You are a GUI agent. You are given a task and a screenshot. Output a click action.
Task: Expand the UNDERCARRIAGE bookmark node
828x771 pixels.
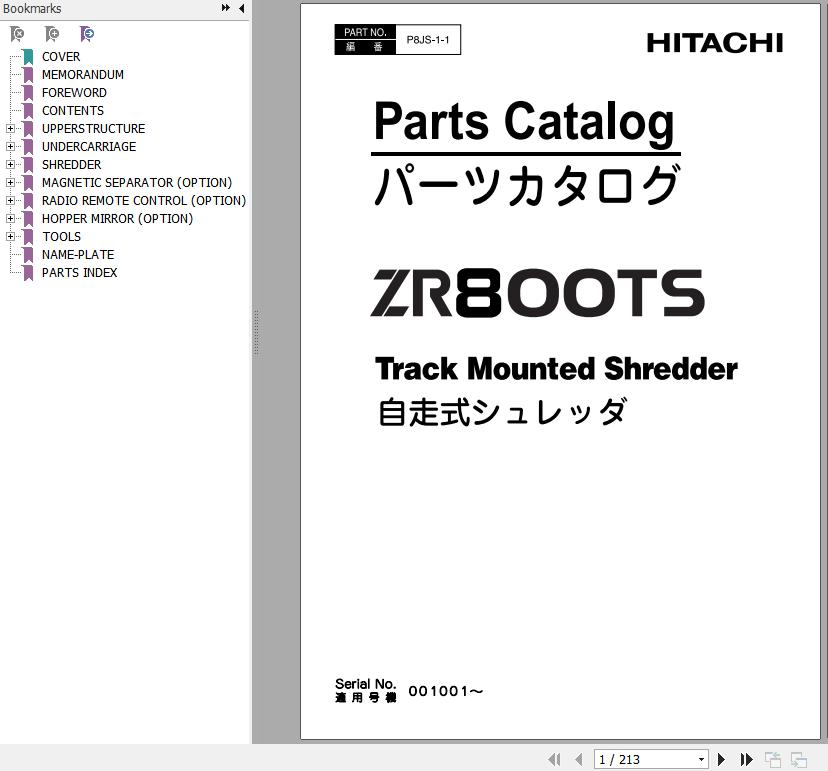10,147
